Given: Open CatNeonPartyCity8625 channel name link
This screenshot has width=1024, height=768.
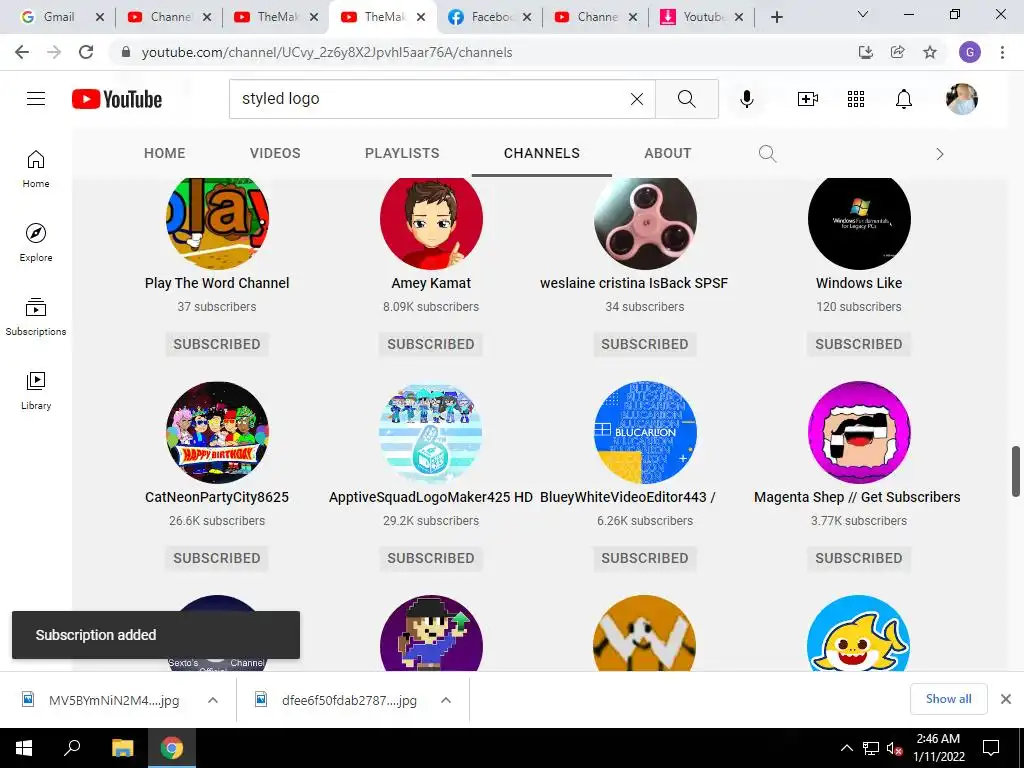Looking at the screenshot, I should [217, 497].
